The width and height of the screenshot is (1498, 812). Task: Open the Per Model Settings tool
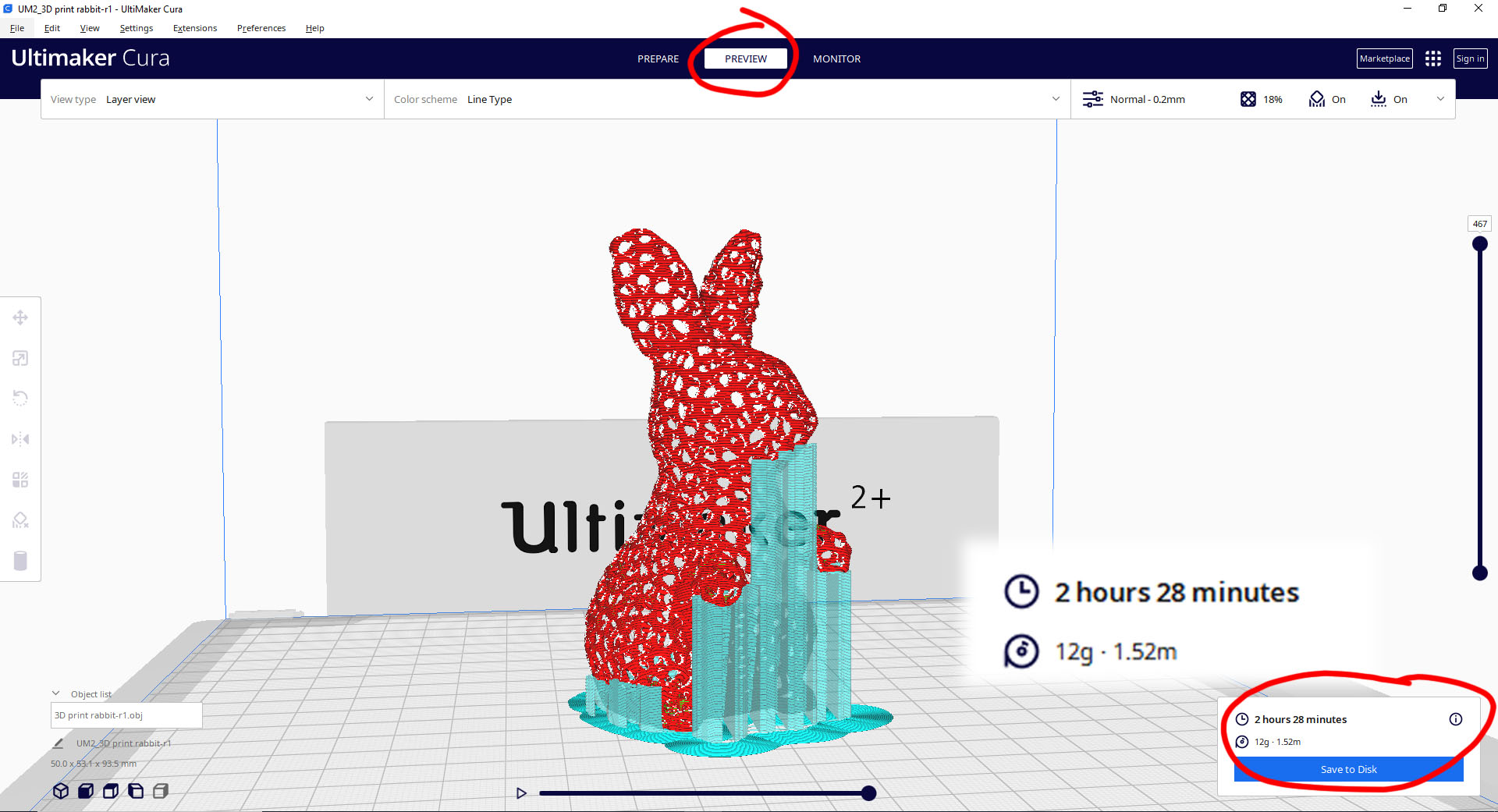[20, 480]
